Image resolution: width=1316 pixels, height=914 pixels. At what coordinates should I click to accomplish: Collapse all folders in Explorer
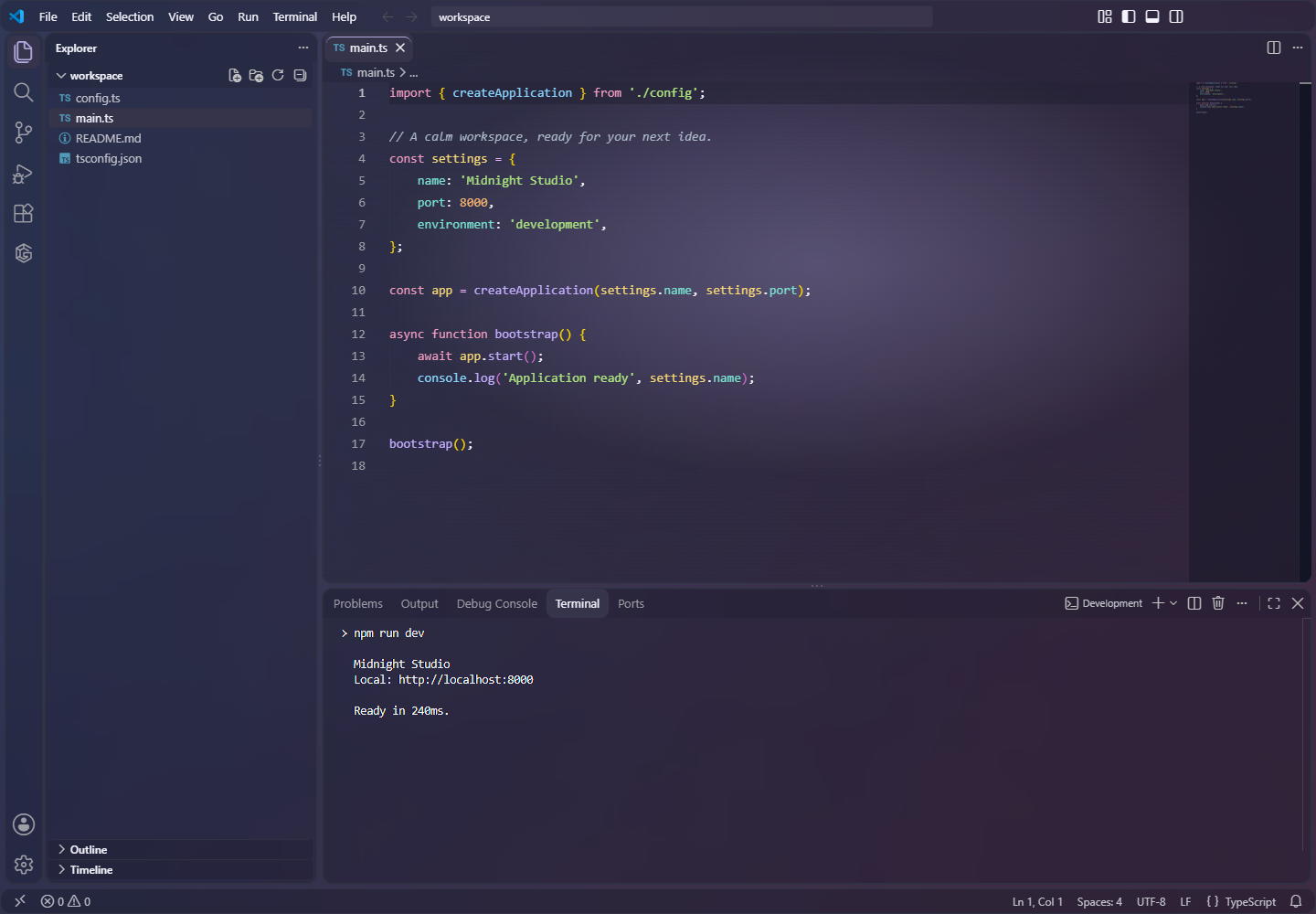(x=300, y=76)
